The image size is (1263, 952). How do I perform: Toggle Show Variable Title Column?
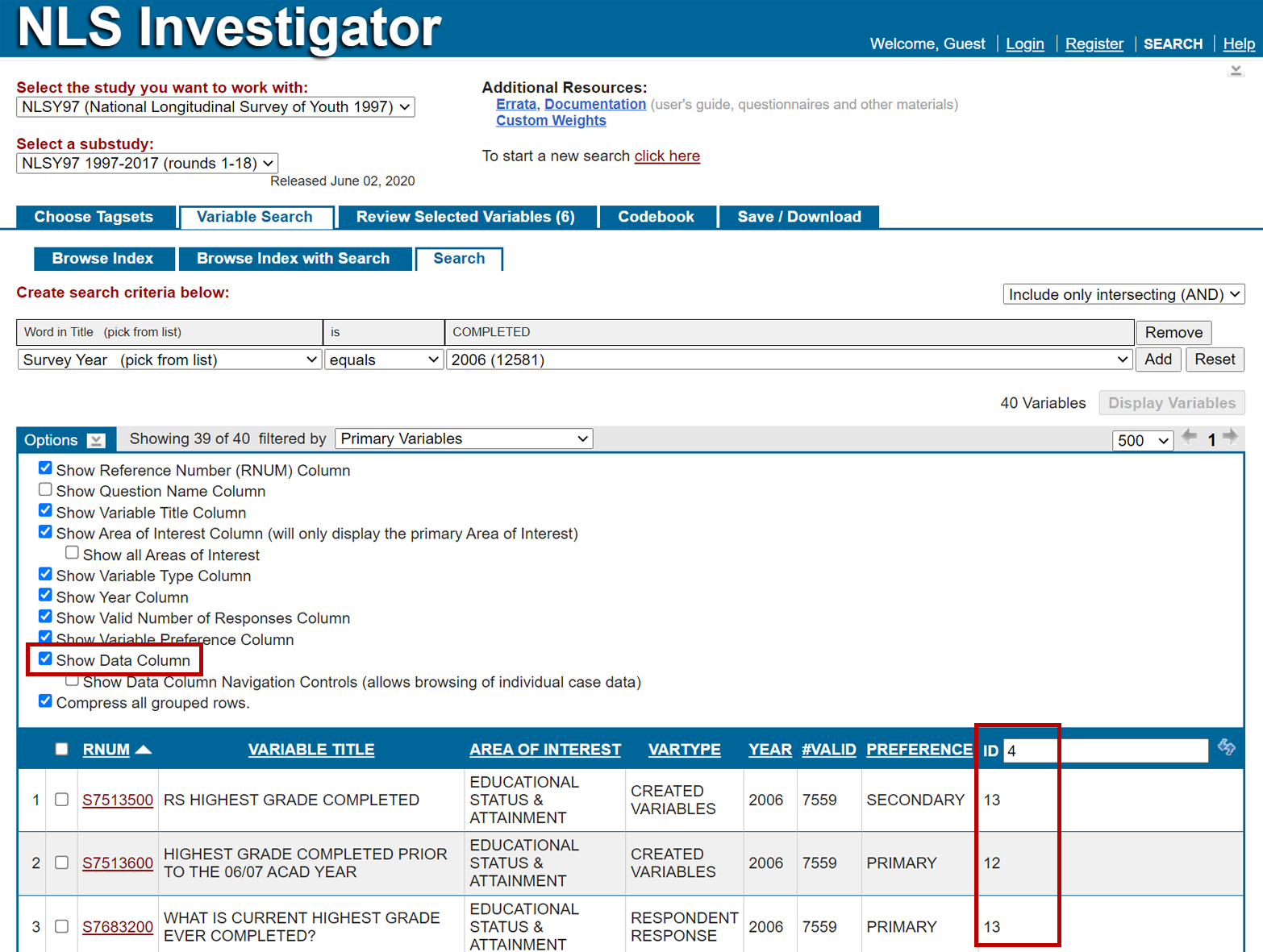45,510
